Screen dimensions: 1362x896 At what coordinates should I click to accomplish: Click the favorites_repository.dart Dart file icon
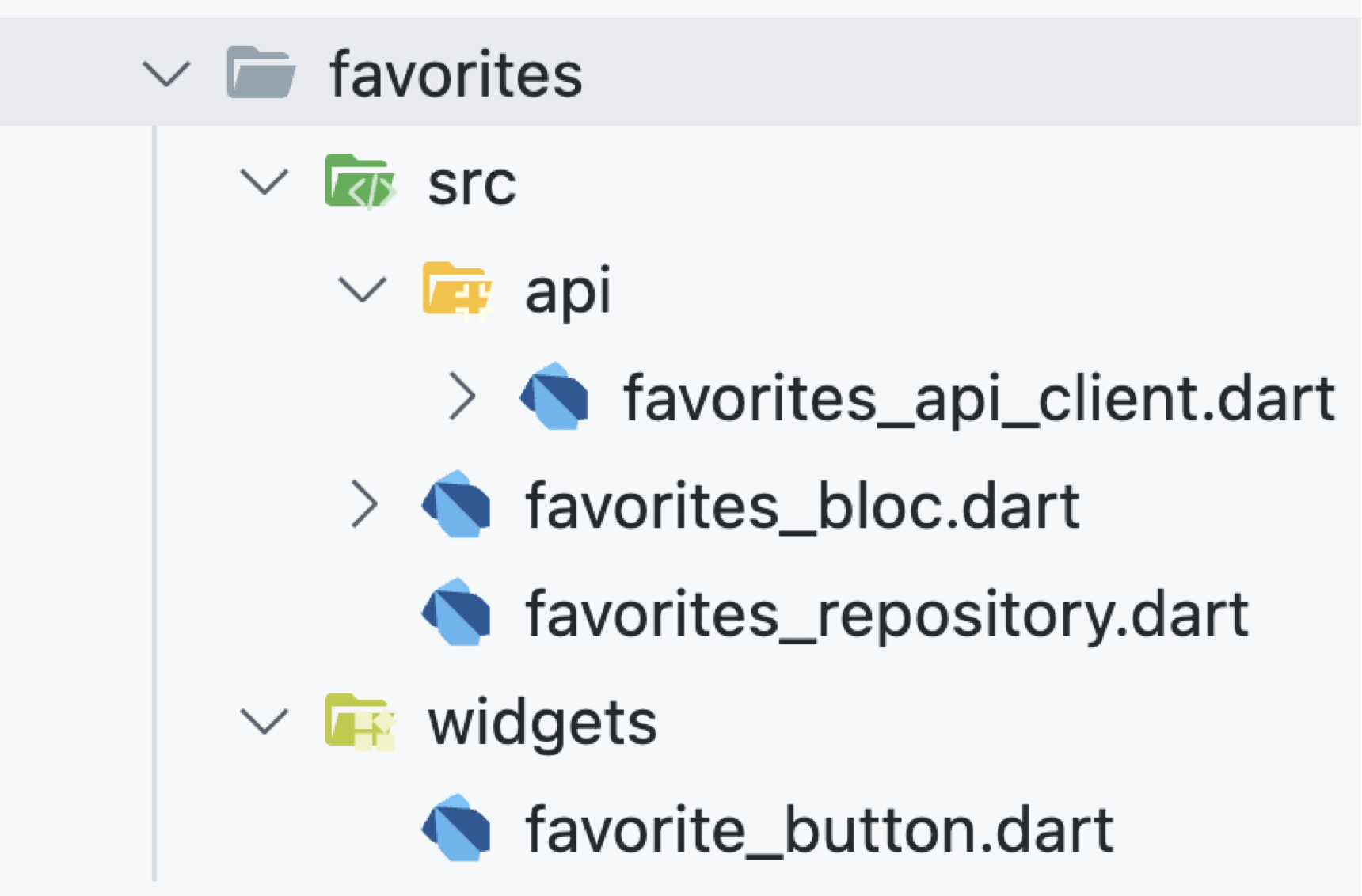pos(457,613)
